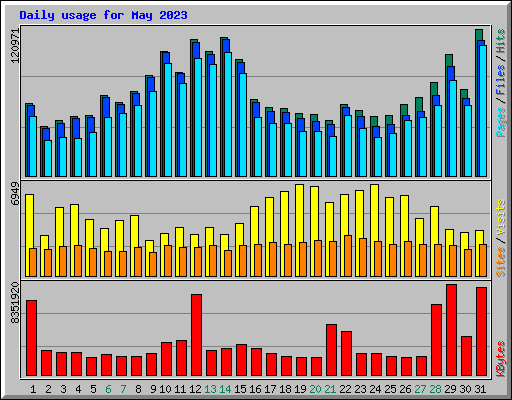This screenshot has width=512, height=400.
Task: Click the 8351920 bottom axis value
Action: (15, 303)
